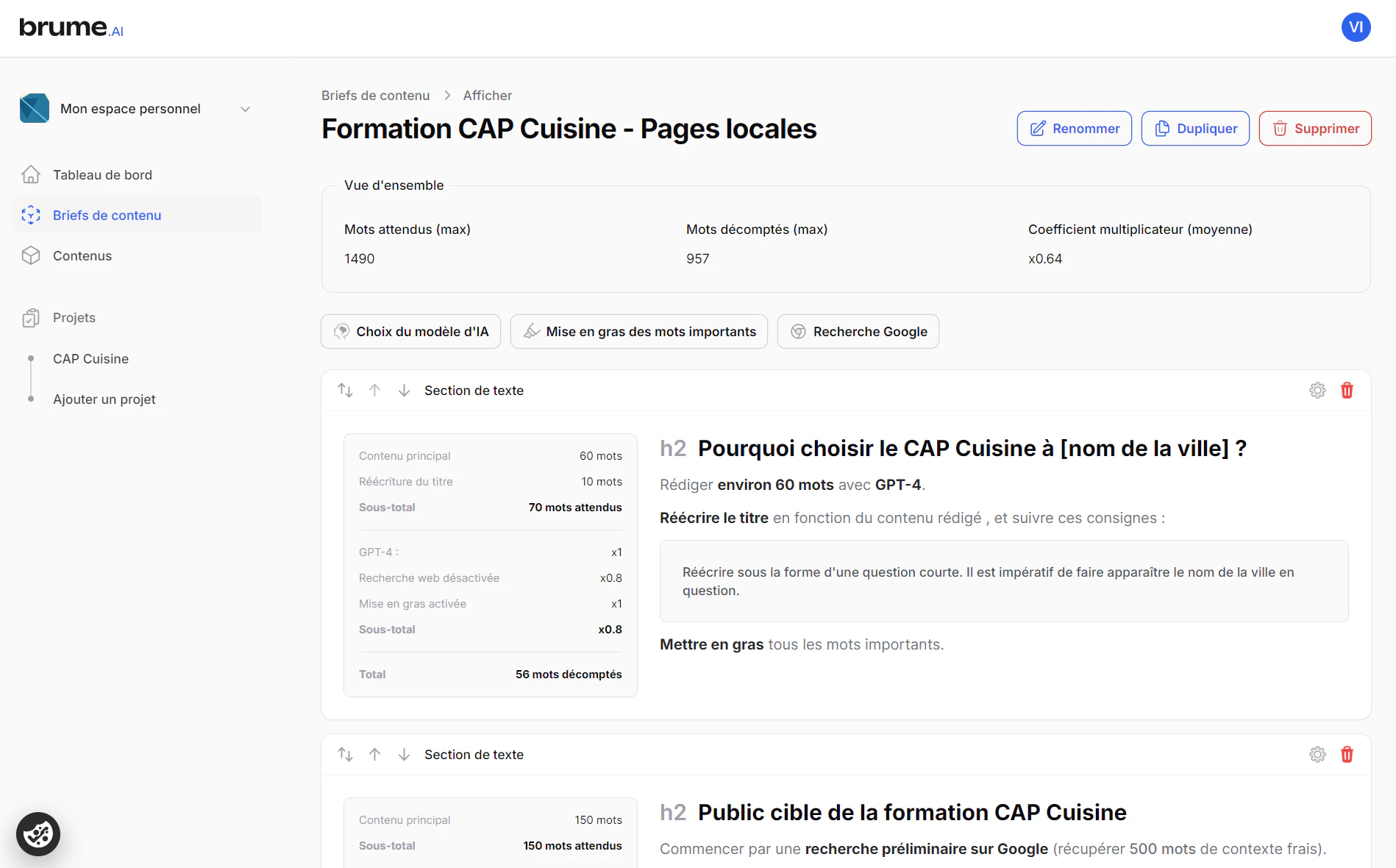Go to Tableau de bord
Screen dimensions: 1396x868
[102, 175]
